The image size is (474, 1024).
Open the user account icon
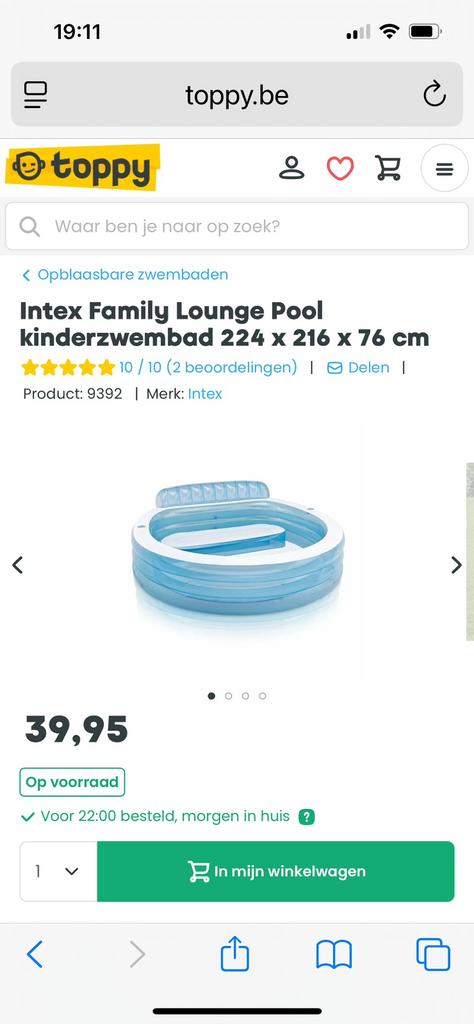point(292,168)
